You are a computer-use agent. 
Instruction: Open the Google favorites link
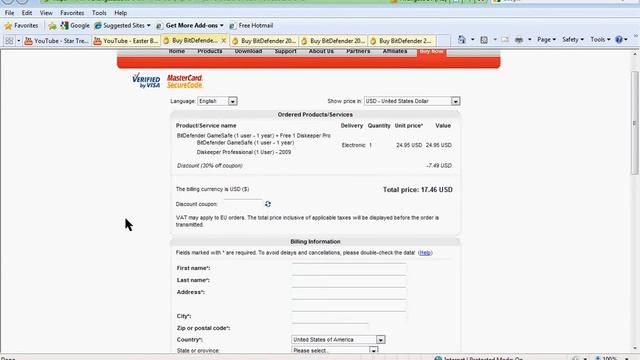coord(75,26)
